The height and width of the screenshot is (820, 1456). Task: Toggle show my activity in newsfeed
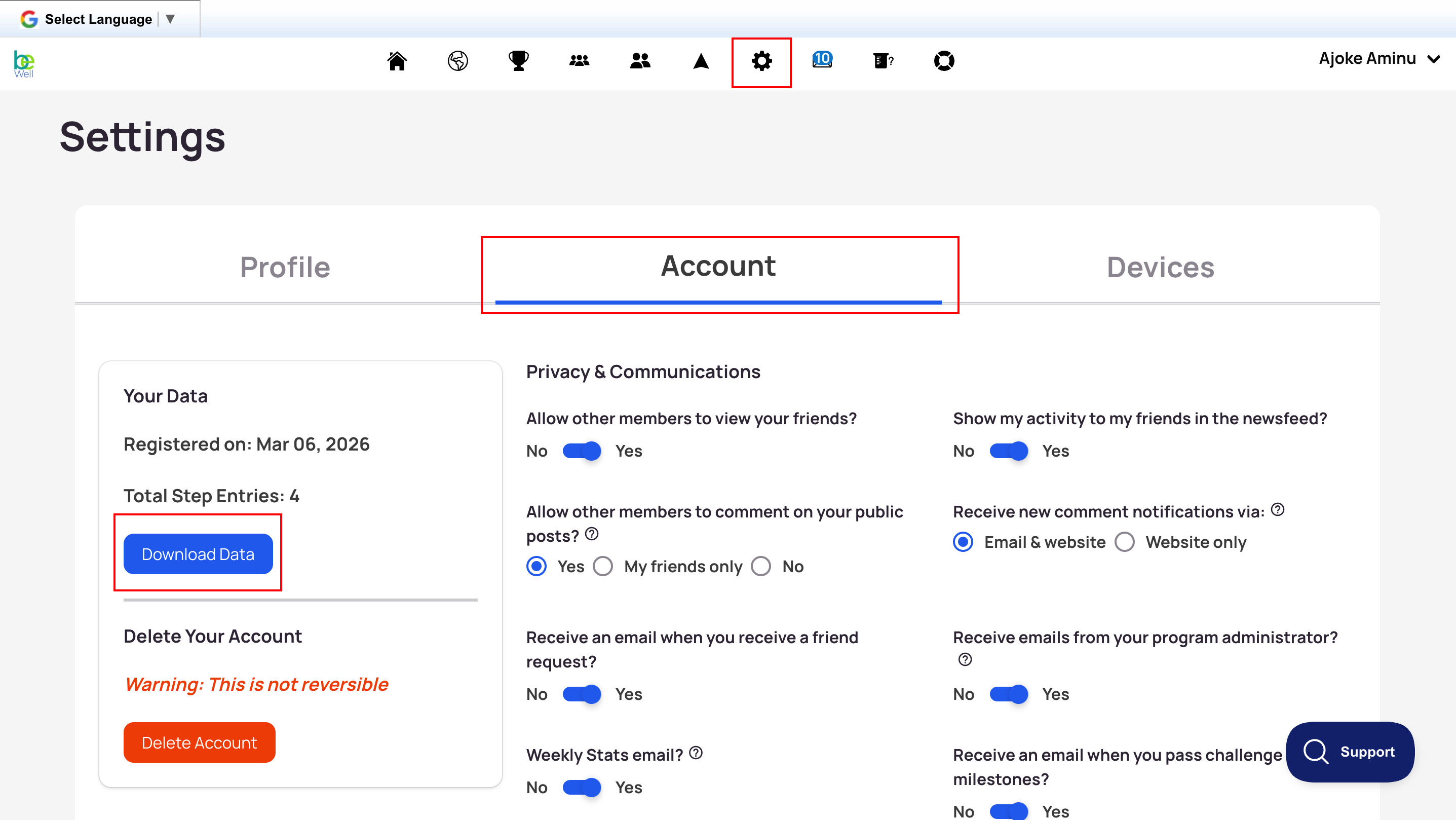tap(1008, 451)
